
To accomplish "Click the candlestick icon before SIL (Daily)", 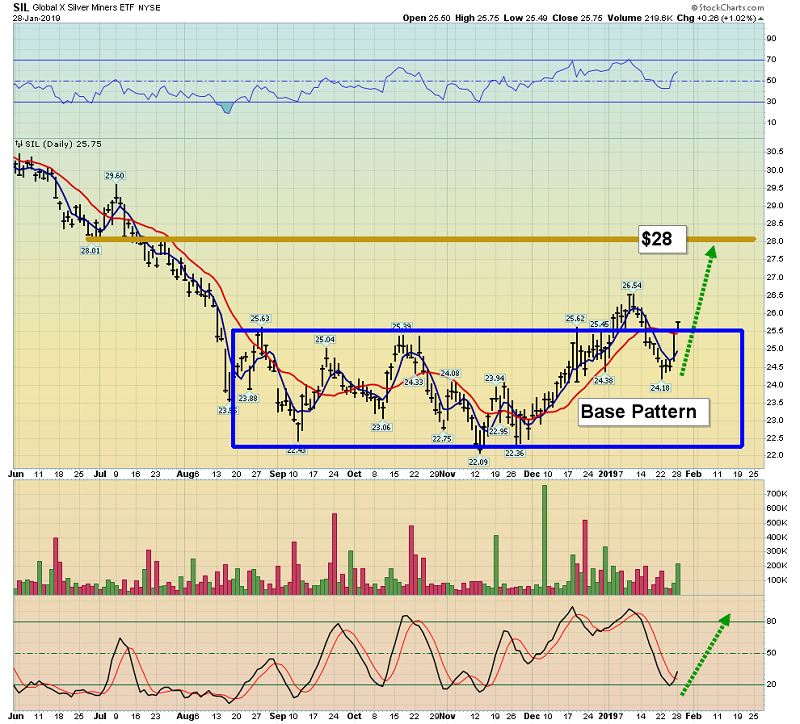I will (x=19, y=144).
